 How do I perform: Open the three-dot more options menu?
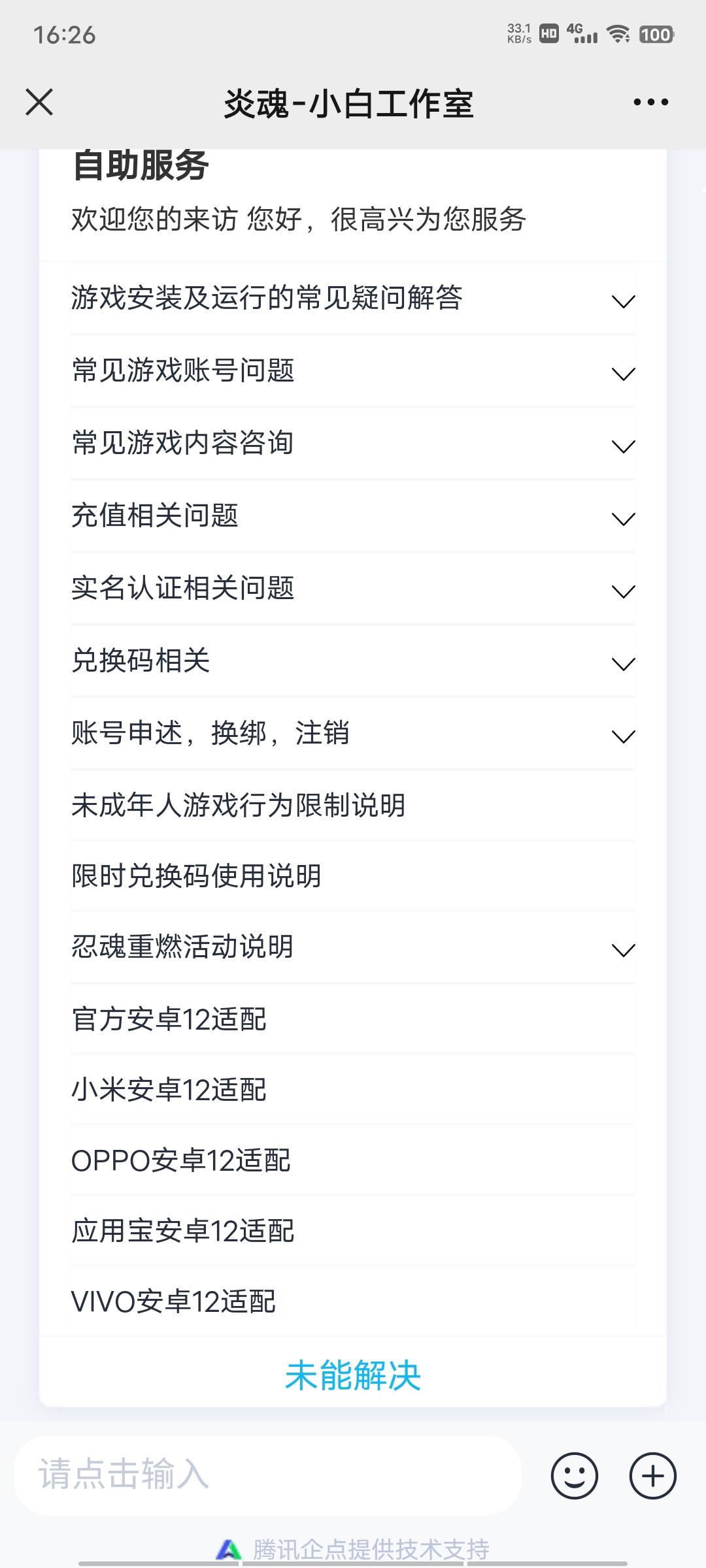[x=650, y=102]
